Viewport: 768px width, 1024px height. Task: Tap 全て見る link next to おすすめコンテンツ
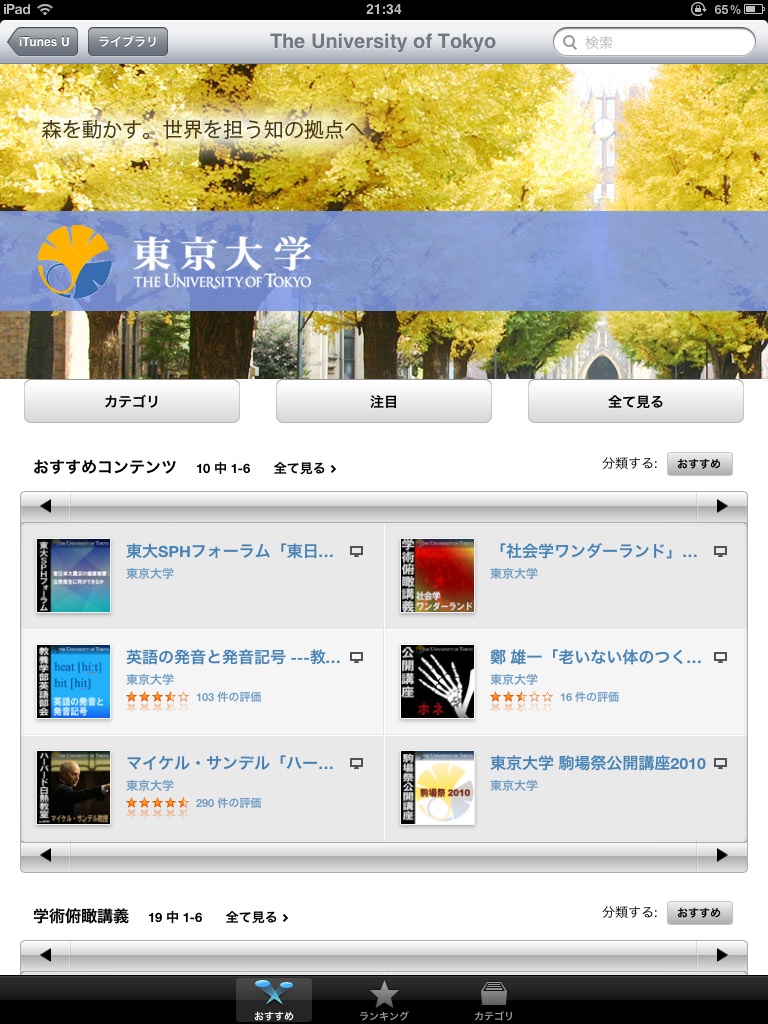[305, 468]
